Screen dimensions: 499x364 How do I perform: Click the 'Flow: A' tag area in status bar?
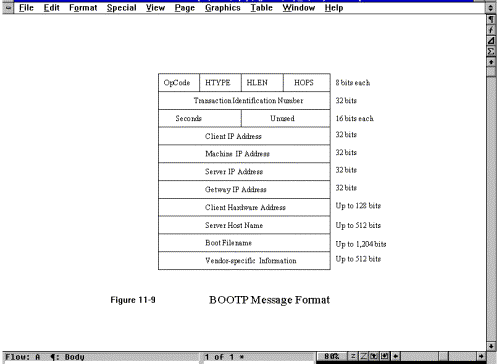click(23, 357)
